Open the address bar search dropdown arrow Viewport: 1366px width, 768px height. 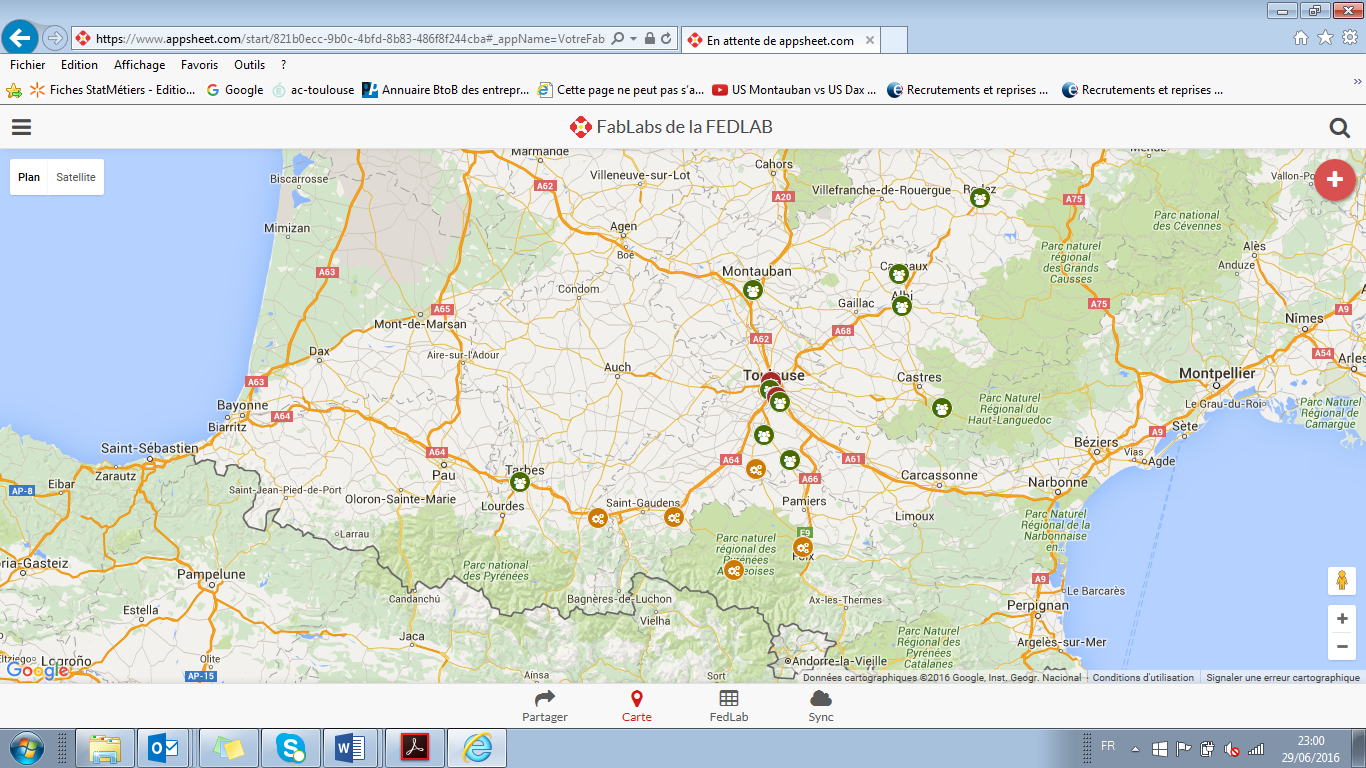633,39
